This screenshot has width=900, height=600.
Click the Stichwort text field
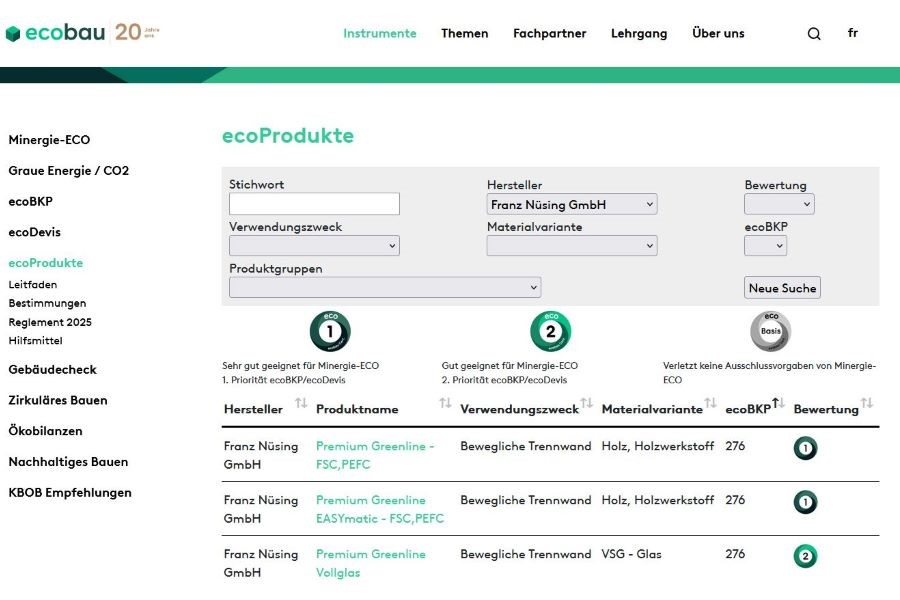coord(314,204)
